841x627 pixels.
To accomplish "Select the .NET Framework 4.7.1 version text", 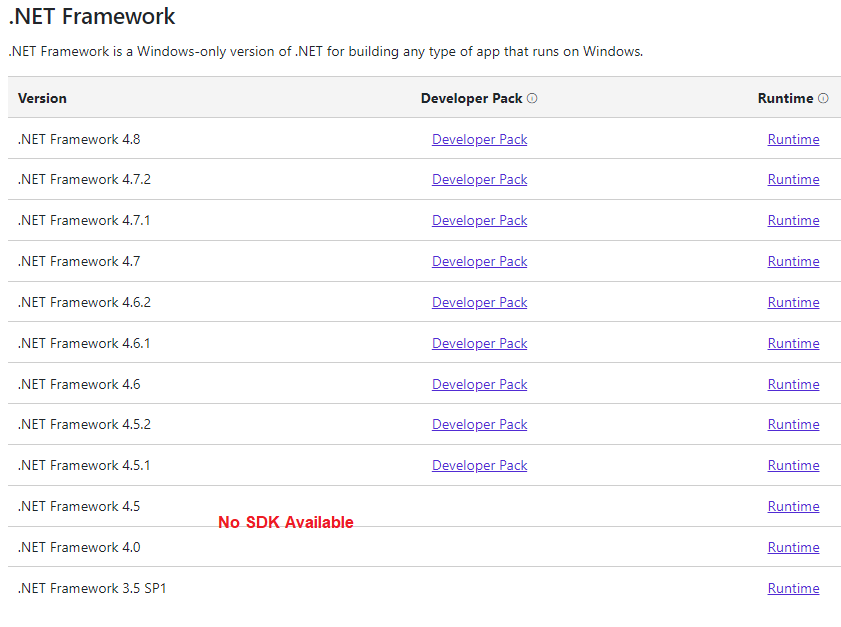I will (84, 220).
